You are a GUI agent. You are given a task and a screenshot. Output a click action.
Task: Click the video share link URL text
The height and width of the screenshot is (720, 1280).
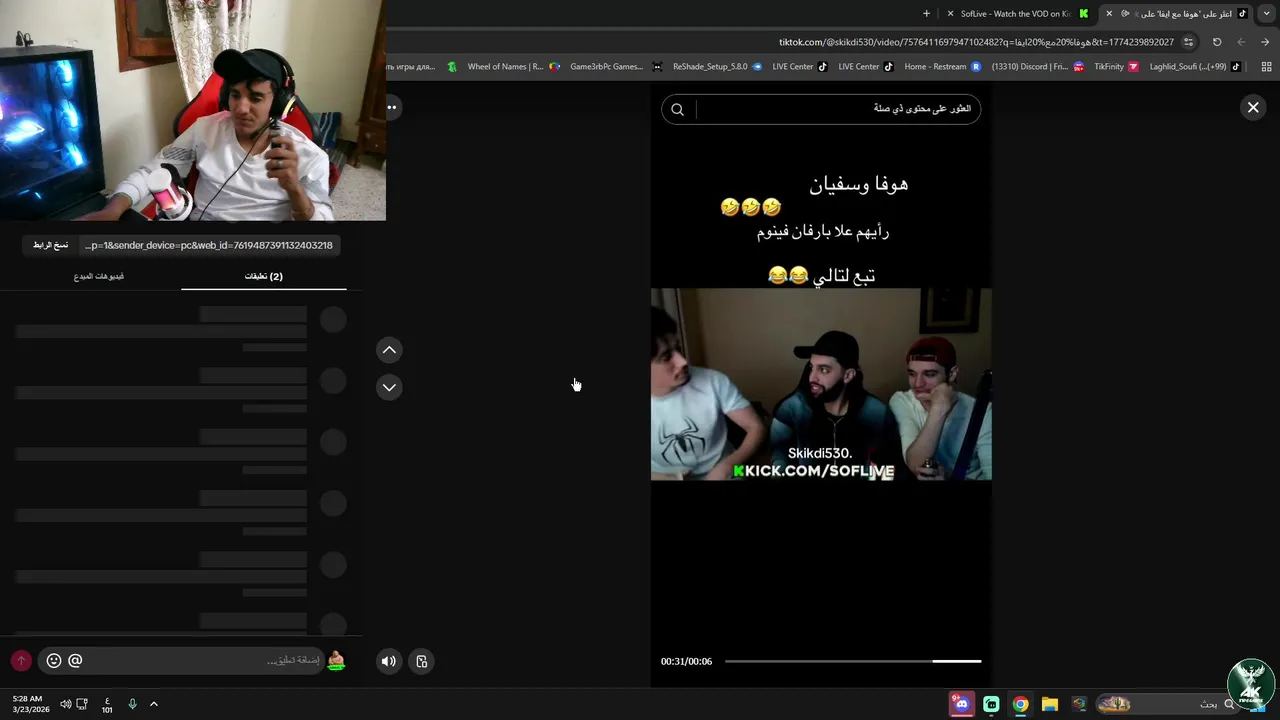208,245
